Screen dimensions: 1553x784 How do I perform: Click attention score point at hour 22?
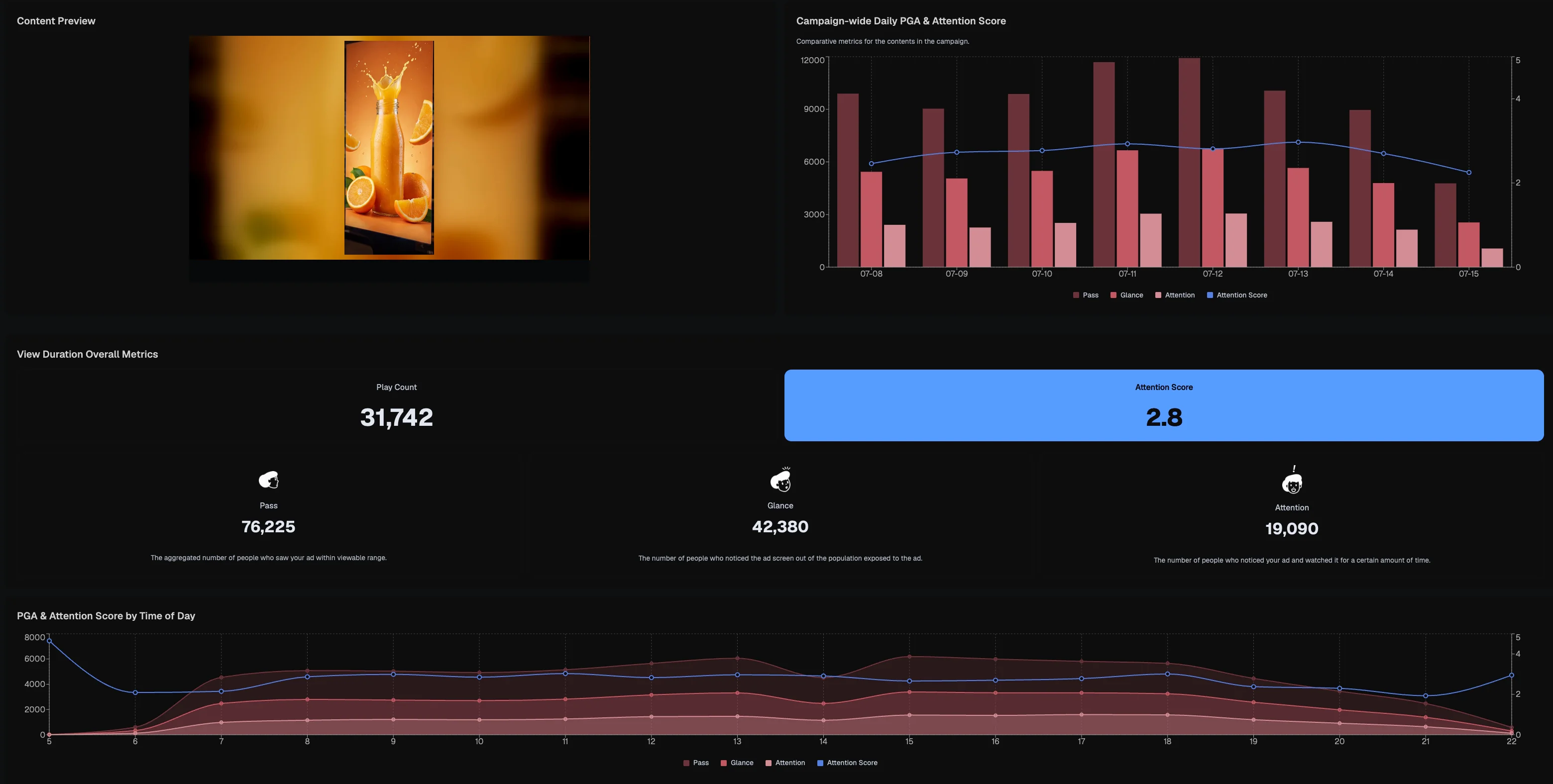click(x=1511, y=676)
